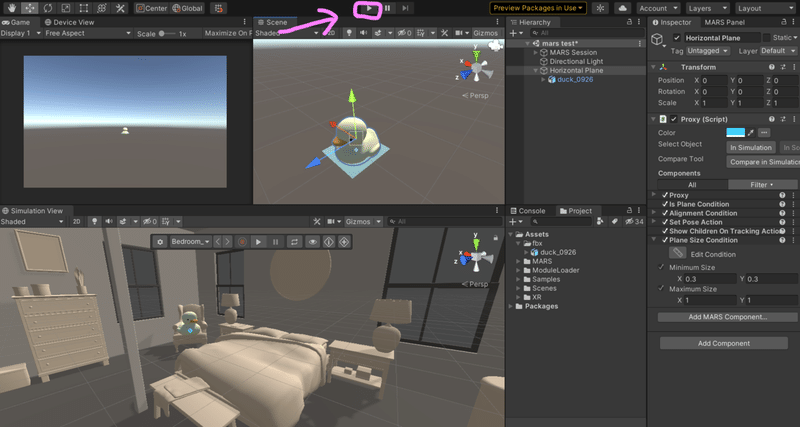Open the Bedroom environment dropdown
The height and width of the screenshot is (427, 800).
pyautogui.click(x=190, y=242)
